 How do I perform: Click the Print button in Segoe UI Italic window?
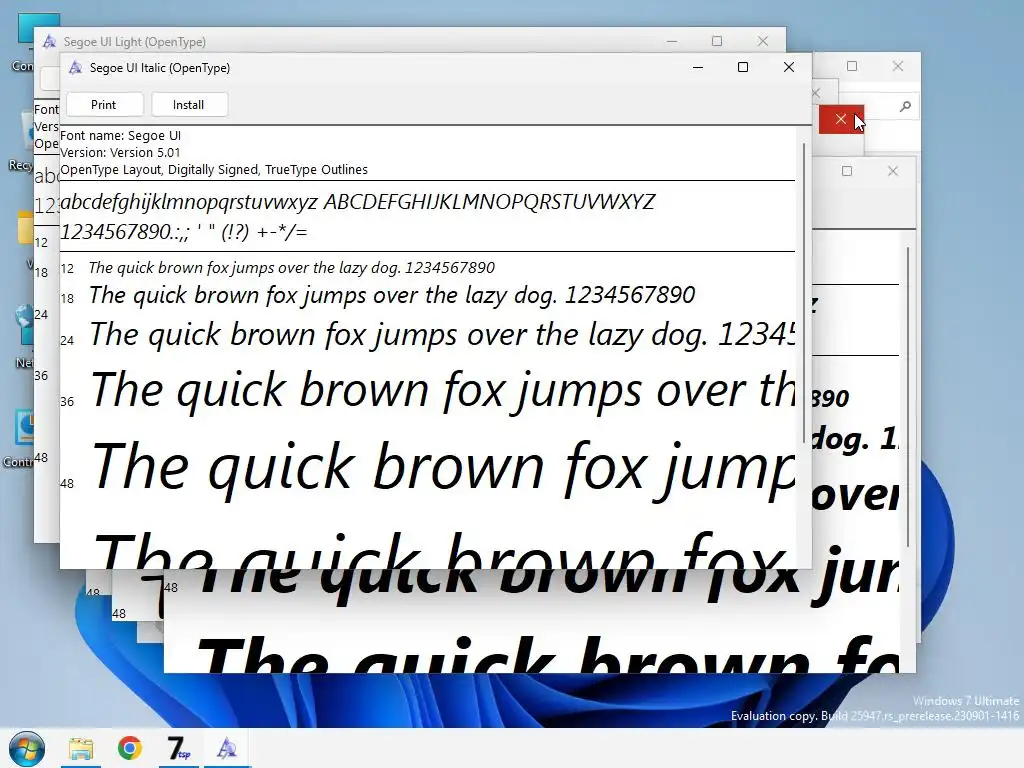pyautogui.click(x=104, y=104)
